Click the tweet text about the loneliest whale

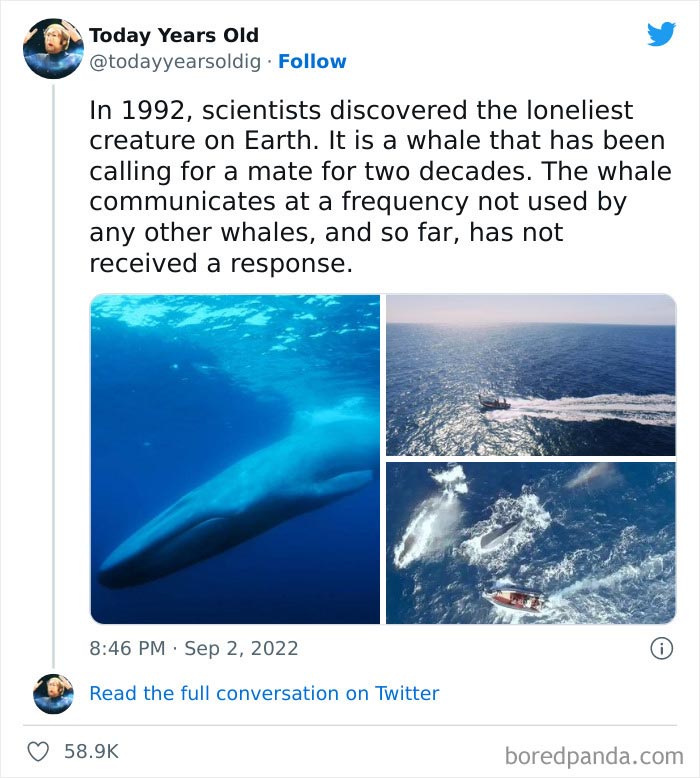[x=380, y=187]
